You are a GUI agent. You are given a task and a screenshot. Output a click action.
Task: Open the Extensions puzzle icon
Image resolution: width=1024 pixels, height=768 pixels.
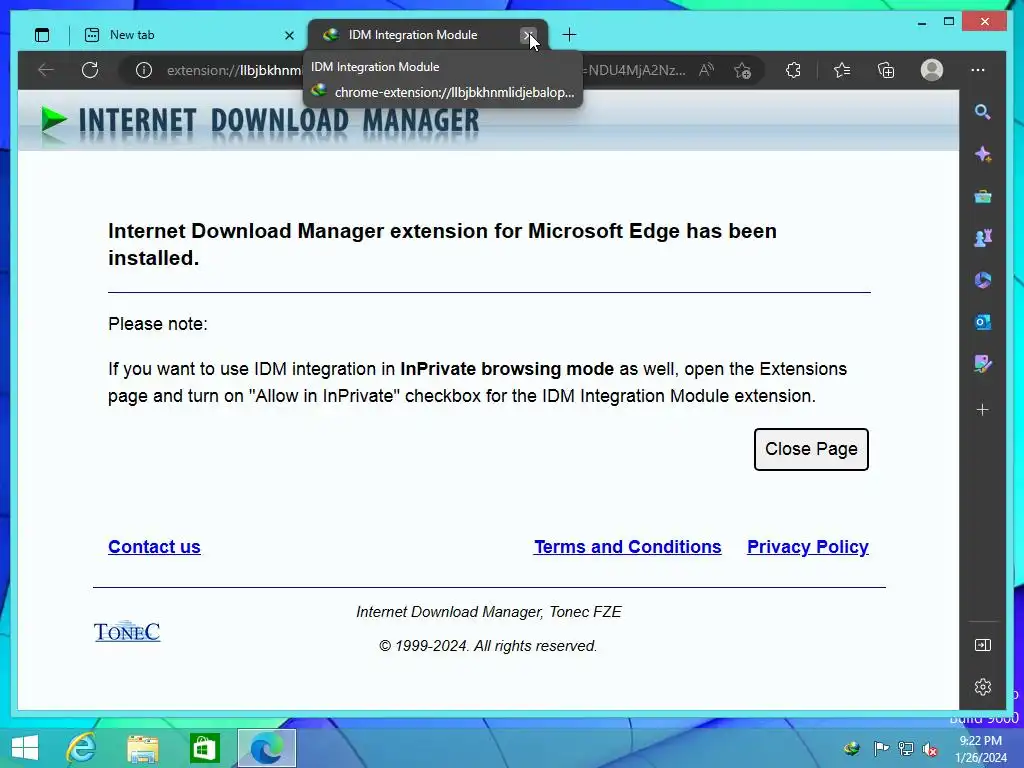pos(793,70)
